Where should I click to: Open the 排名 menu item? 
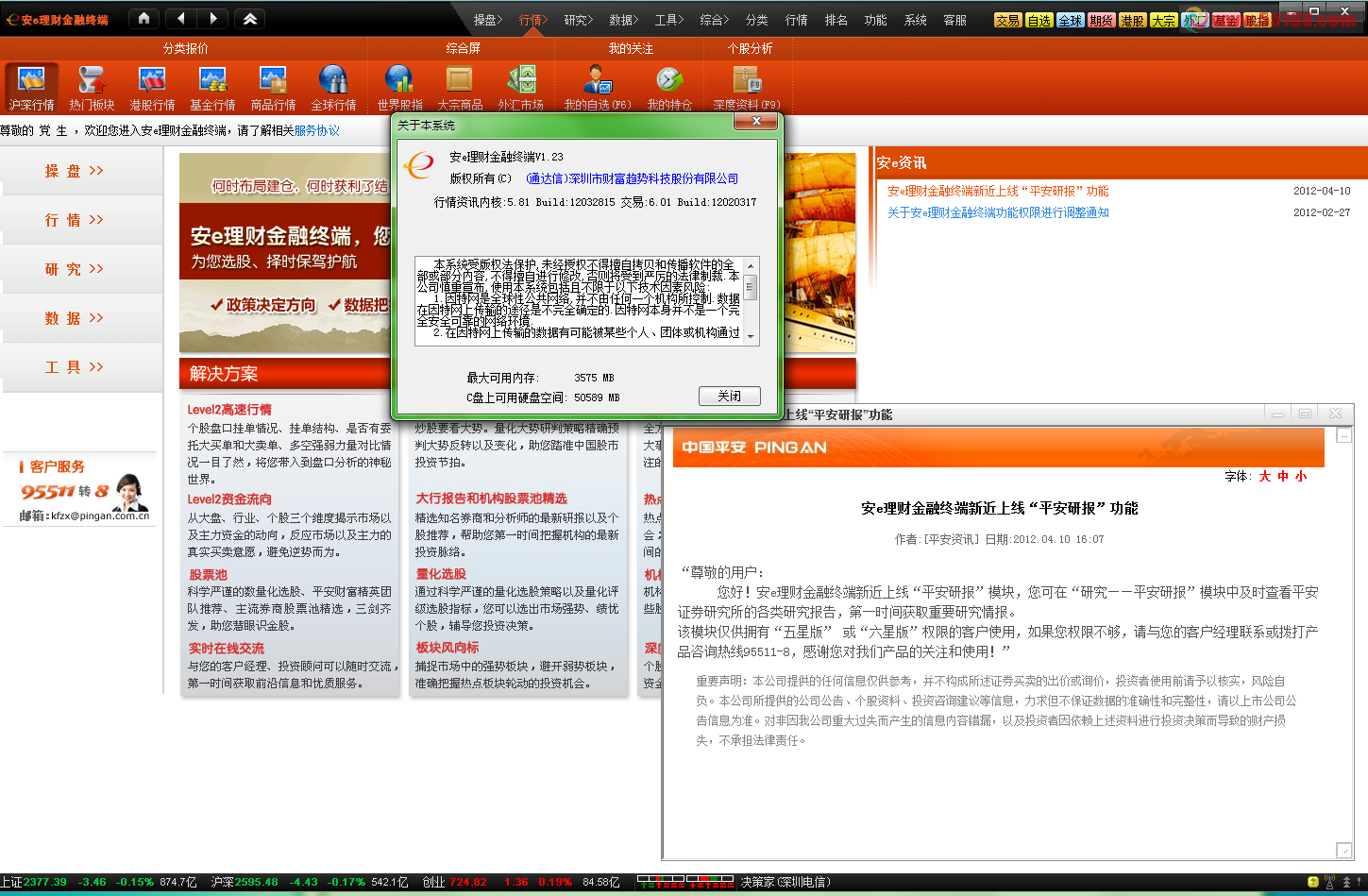(x=836, y=20)
